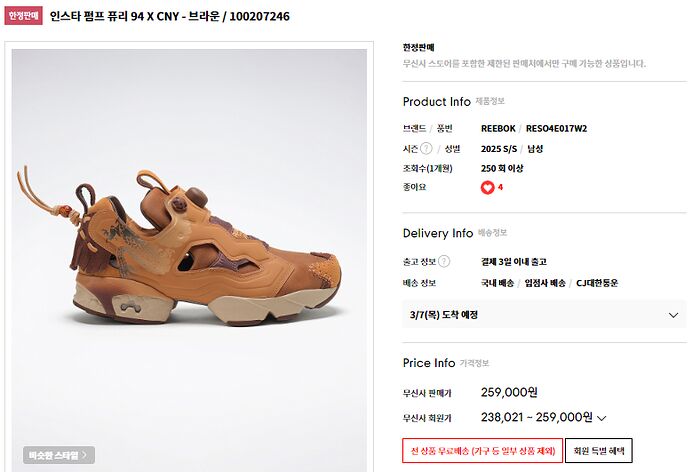Click the 한정판매 red badge by the title
Viewport: 700px width, 472px height.
pos(23,16)
